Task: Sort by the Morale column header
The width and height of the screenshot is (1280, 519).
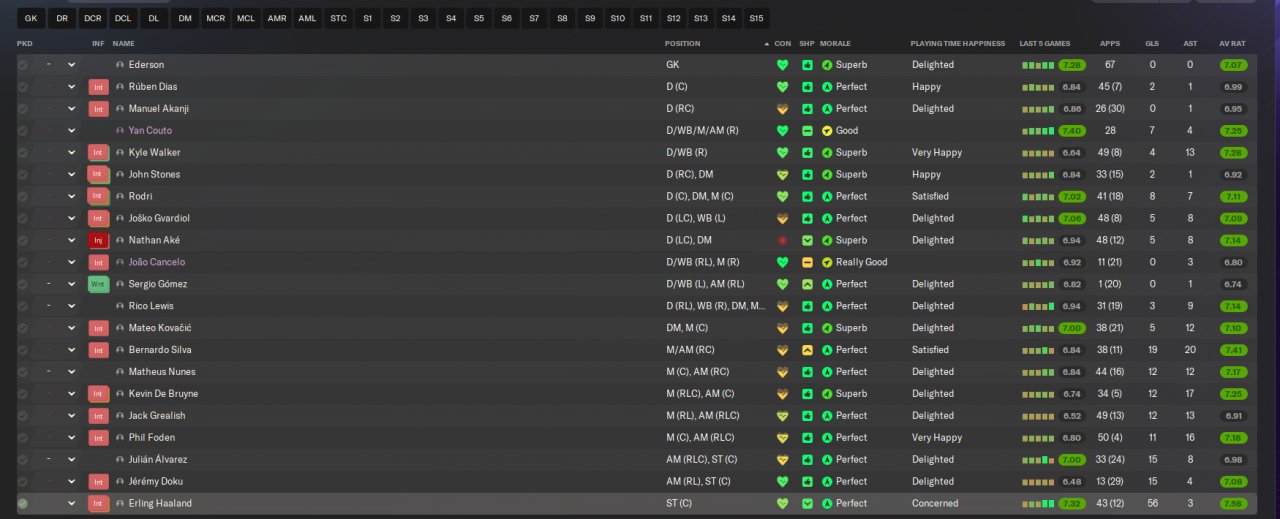Action: point(835,44)
